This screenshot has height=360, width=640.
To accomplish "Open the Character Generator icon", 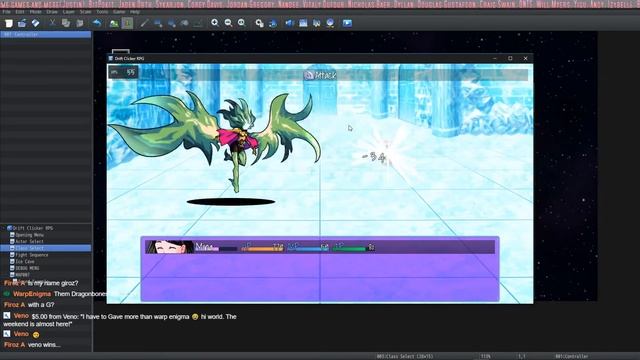I will click(x=316, y=23).
